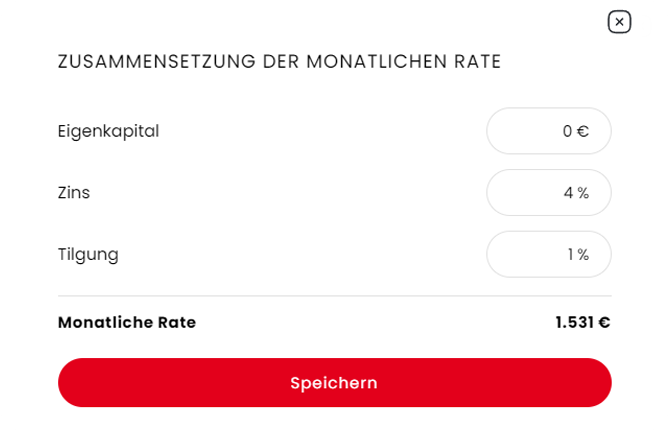This screenshot has width=669, height=431.
Task: Place cursor on the 1 in Tilgung
Action: coord(570,255)
